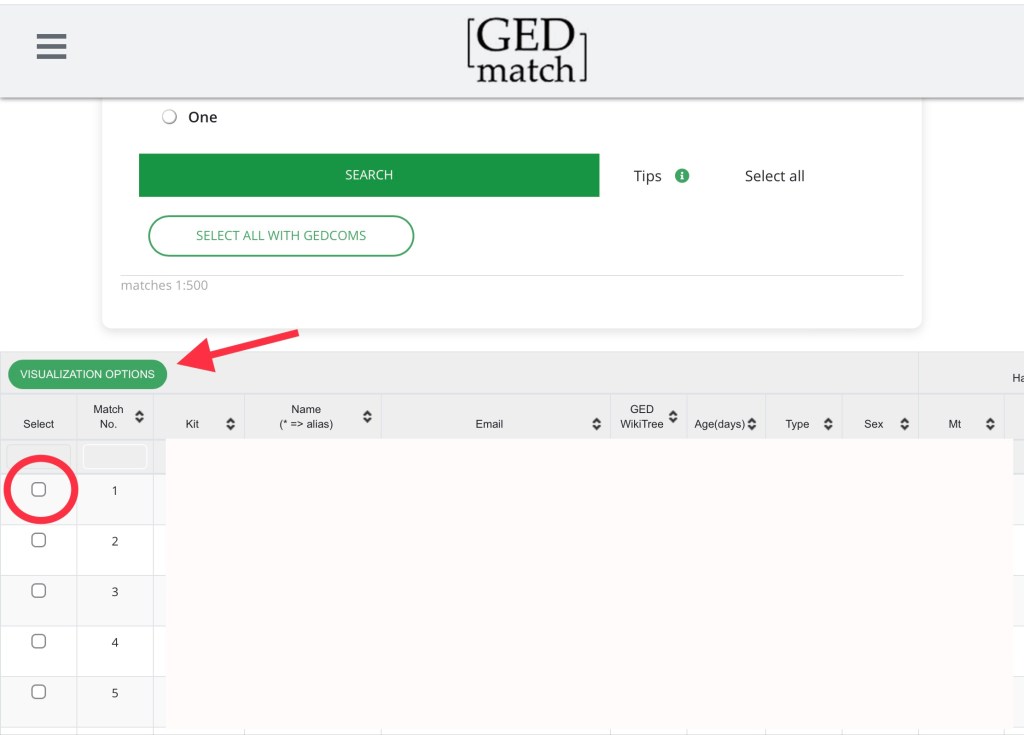Viewport: 1024px width, 735px height.
Task: Open the hamburger navigation menu
Action: tap(51, 46)
